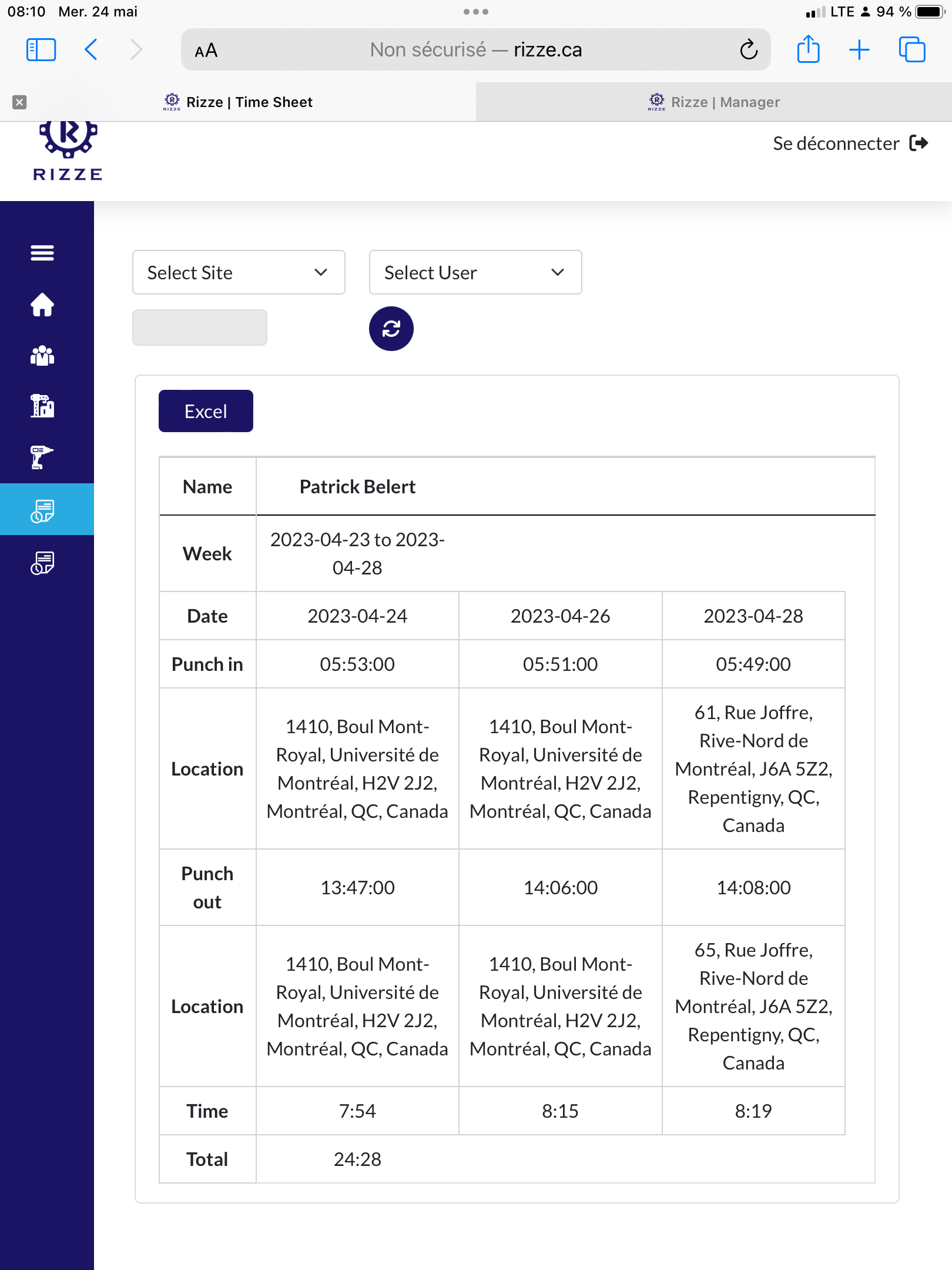
Task: Open the users group icon in the sidebar
Action: (42, 356)
